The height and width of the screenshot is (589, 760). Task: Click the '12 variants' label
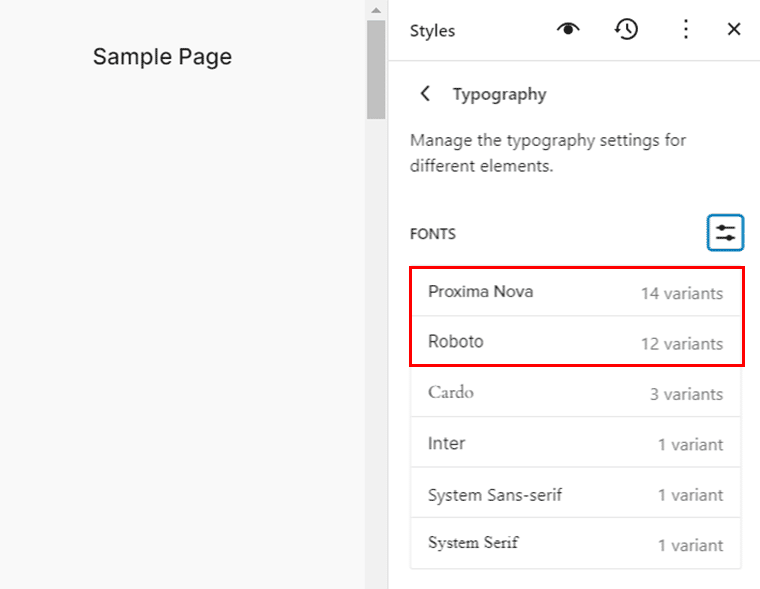point(682,344)
